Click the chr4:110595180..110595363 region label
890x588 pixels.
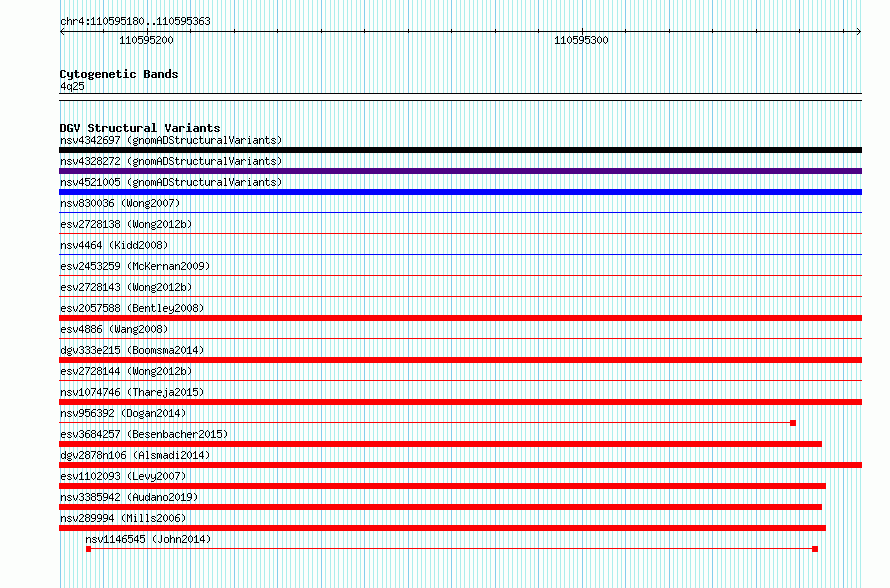135,21
